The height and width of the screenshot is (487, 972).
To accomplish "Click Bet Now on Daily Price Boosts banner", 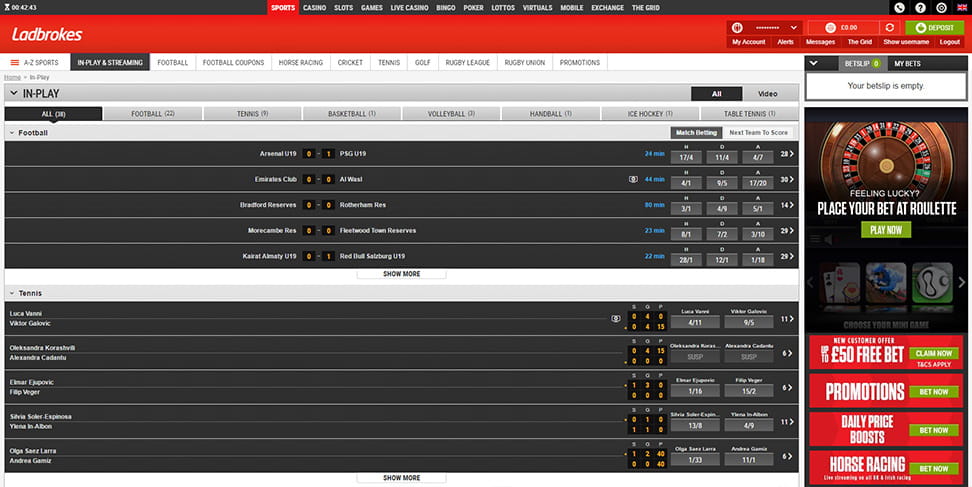I will (934, 430).
